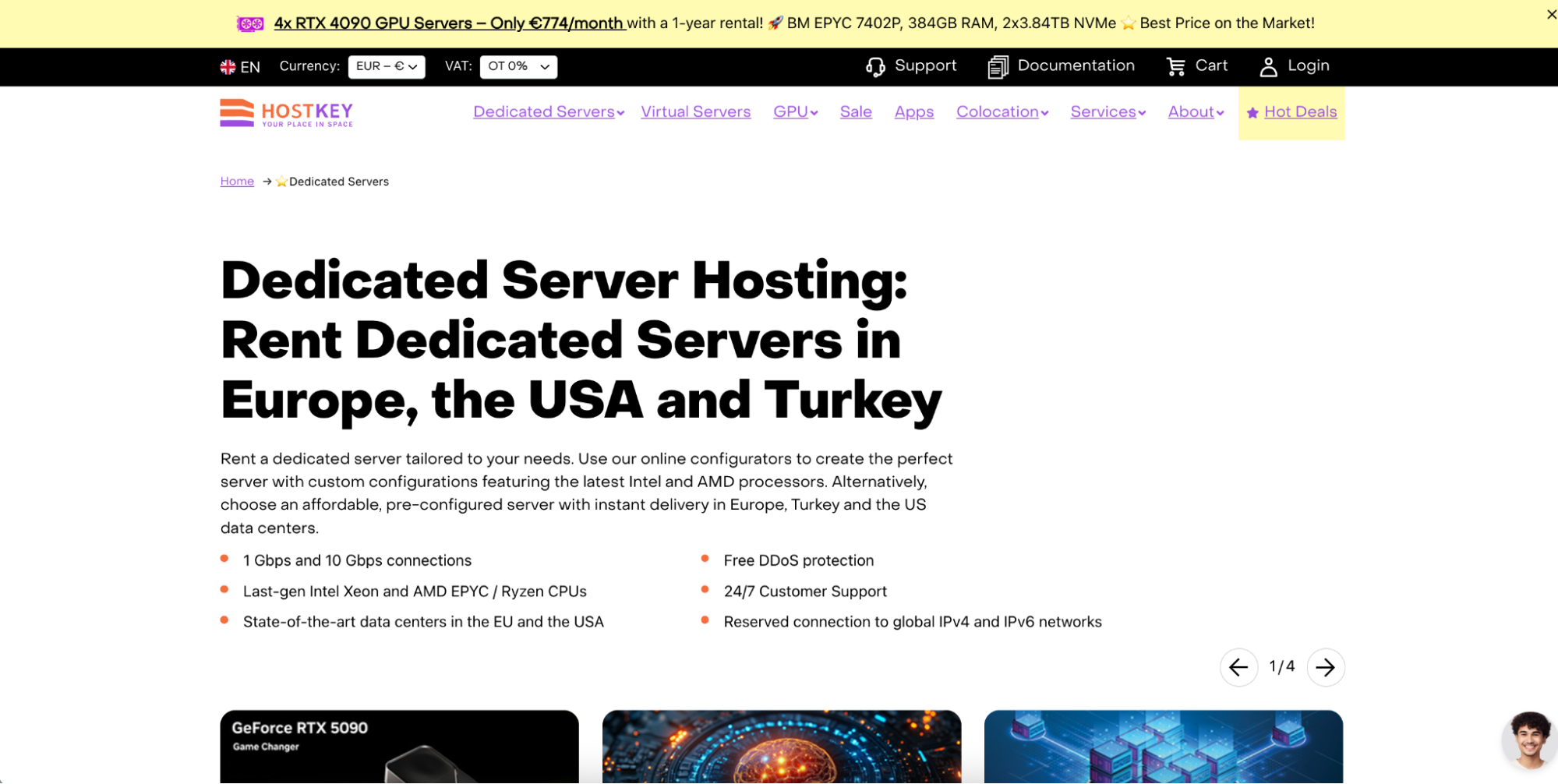The image size is (1558, 784).
Task: Open the 4x RTX 4090 promo link
Action: [447, 23]
